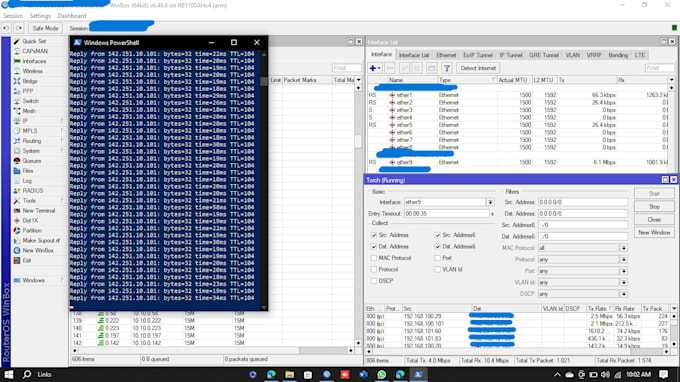
Task: Click Make Supout.rf in the sidebar
Action: 41,241
